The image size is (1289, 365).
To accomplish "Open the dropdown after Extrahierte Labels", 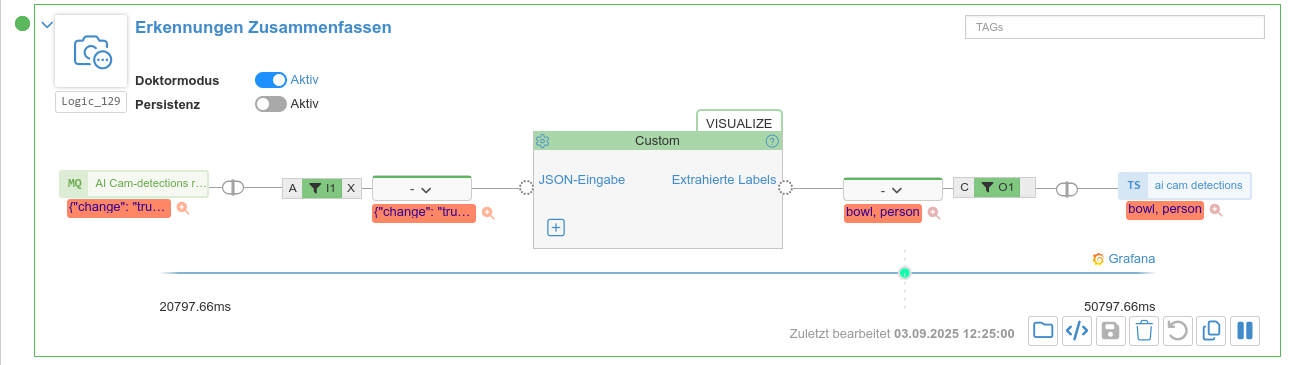I will pos(892,188).
